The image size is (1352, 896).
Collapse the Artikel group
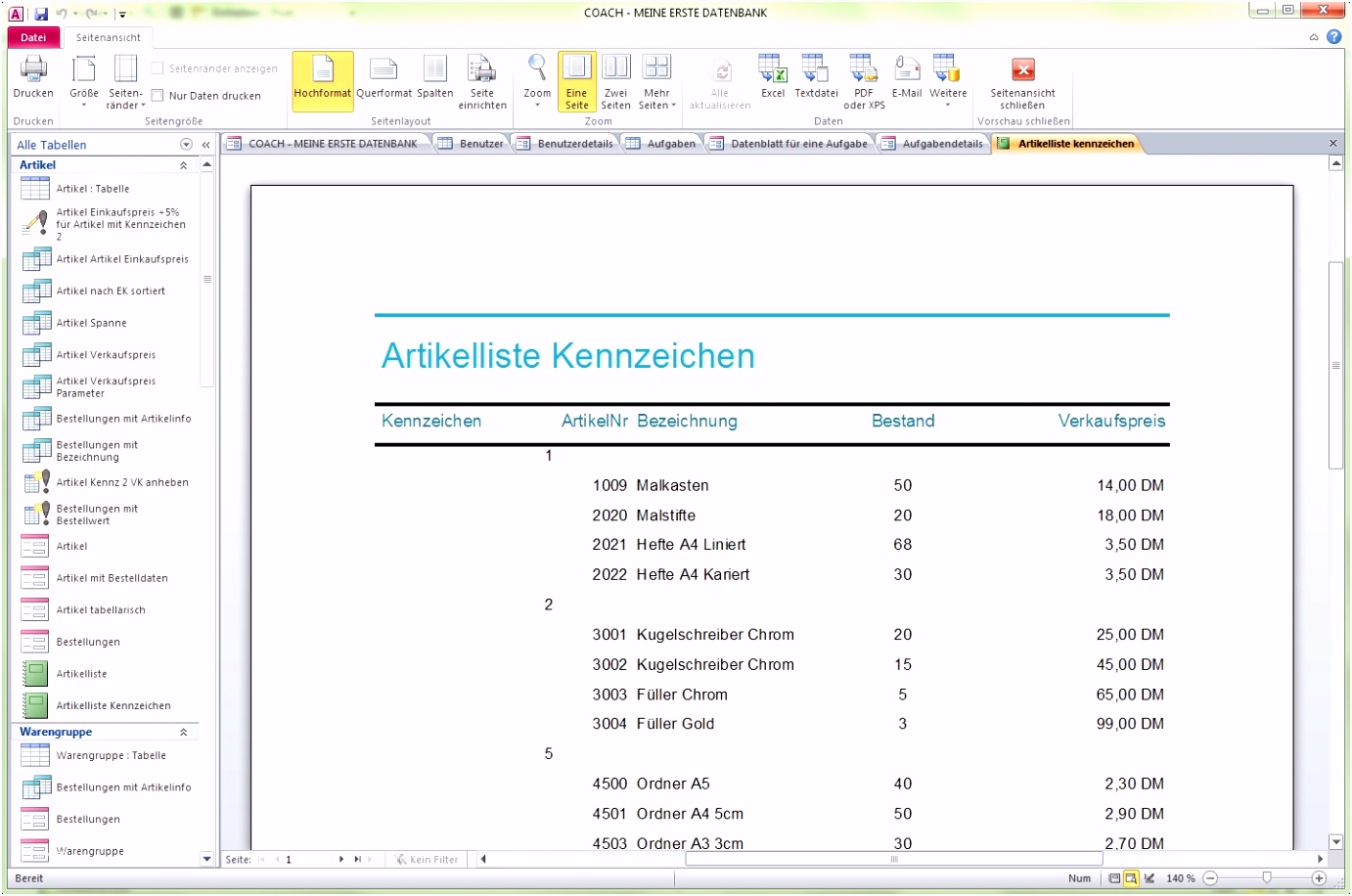tap(183, 165)
